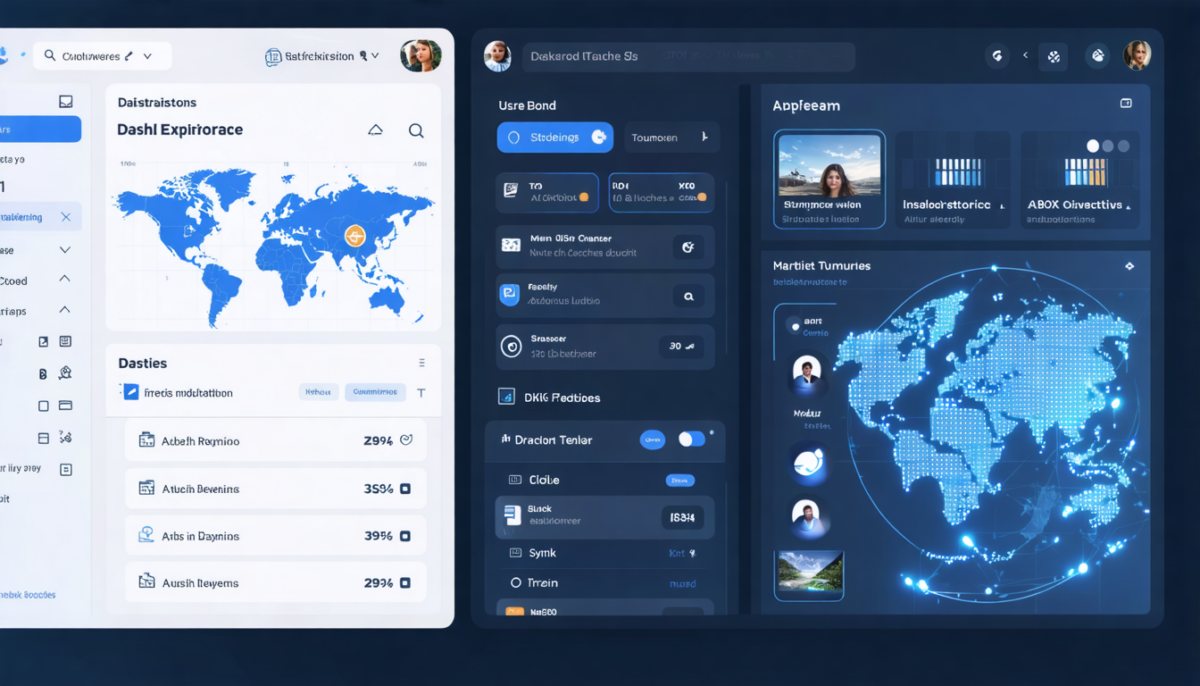
Task: Click the dark dashboard top-left avatar
Action: coord(497,56)
